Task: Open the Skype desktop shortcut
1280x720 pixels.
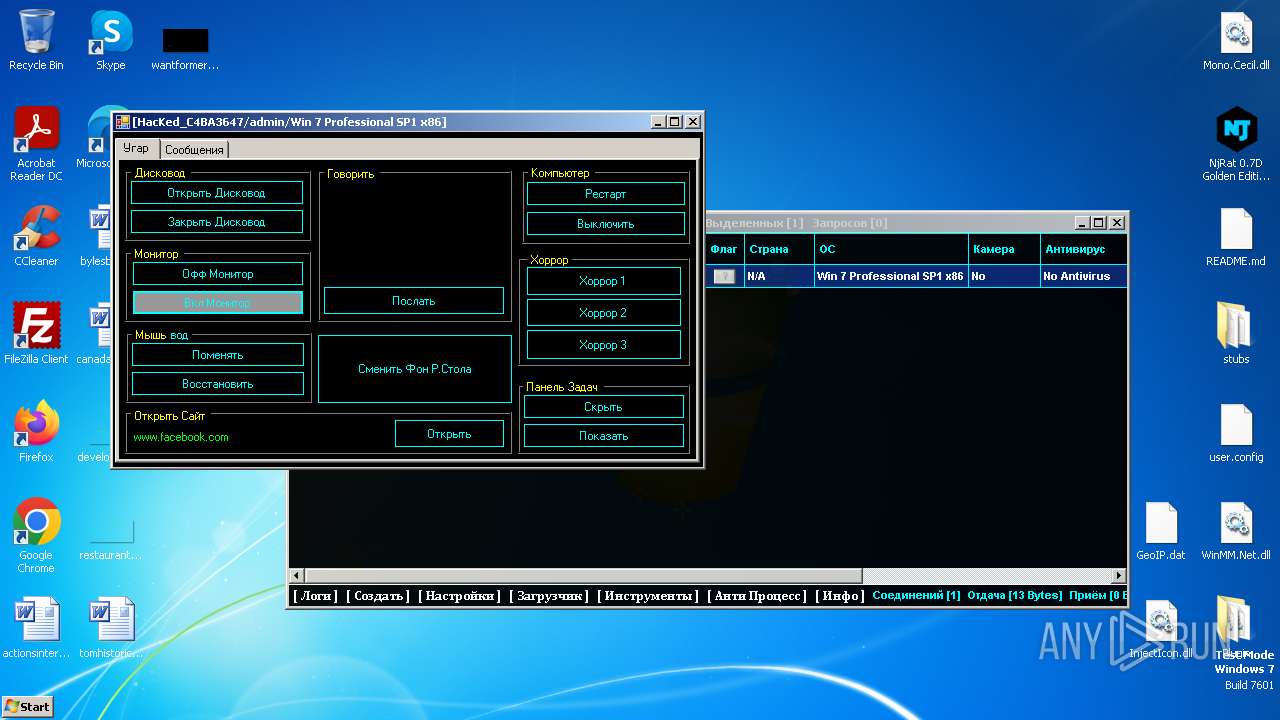Action: pyautogui.click(x=110, y=40)
